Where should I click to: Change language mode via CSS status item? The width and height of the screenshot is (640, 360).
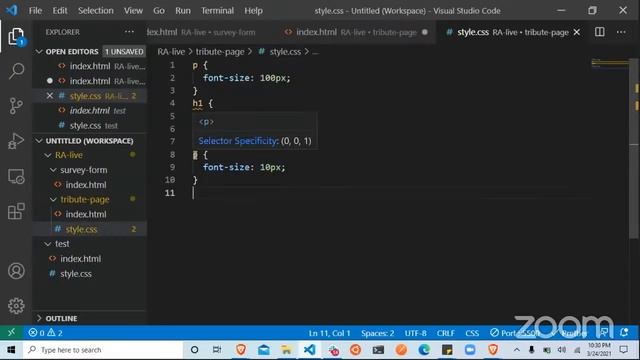[472, 333]
